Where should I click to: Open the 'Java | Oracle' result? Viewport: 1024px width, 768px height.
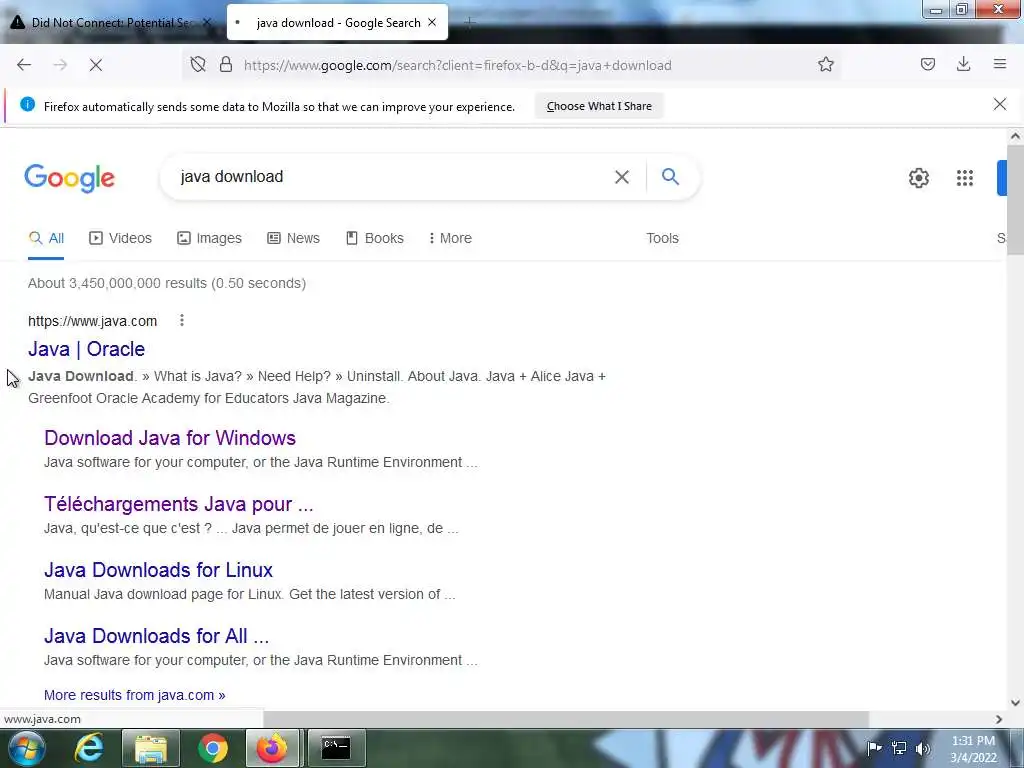tap(86, 349)
